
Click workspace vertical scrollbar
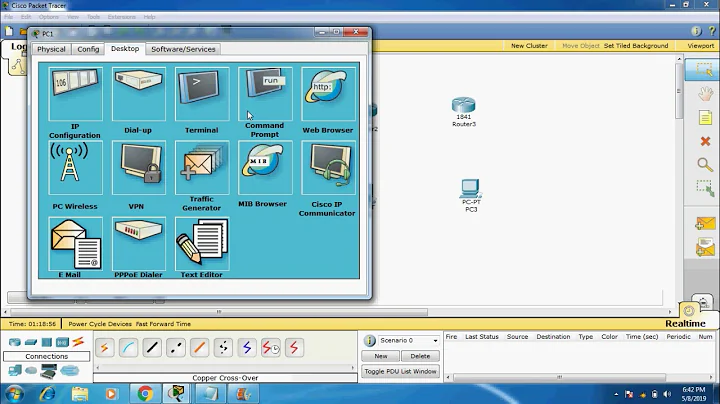(x=679, y=91)
